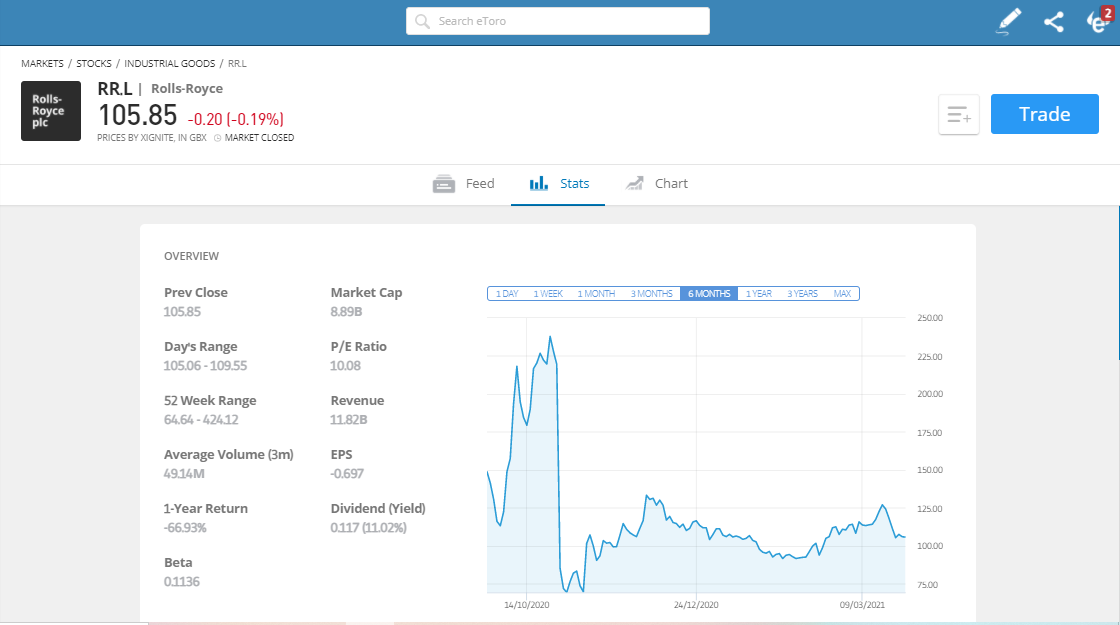
Task: Select MAX chart range
Action: click(842, 294)
